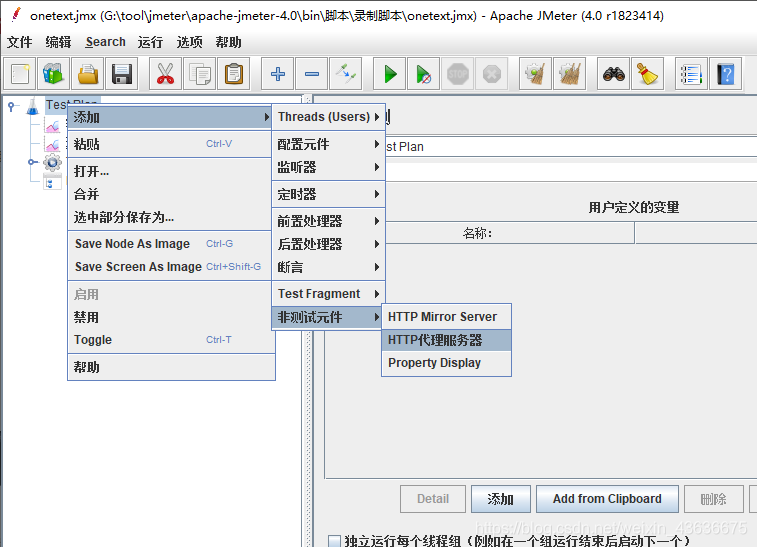
Task: Click the Toggle enable/disable arrows icon
Action: 346,74
